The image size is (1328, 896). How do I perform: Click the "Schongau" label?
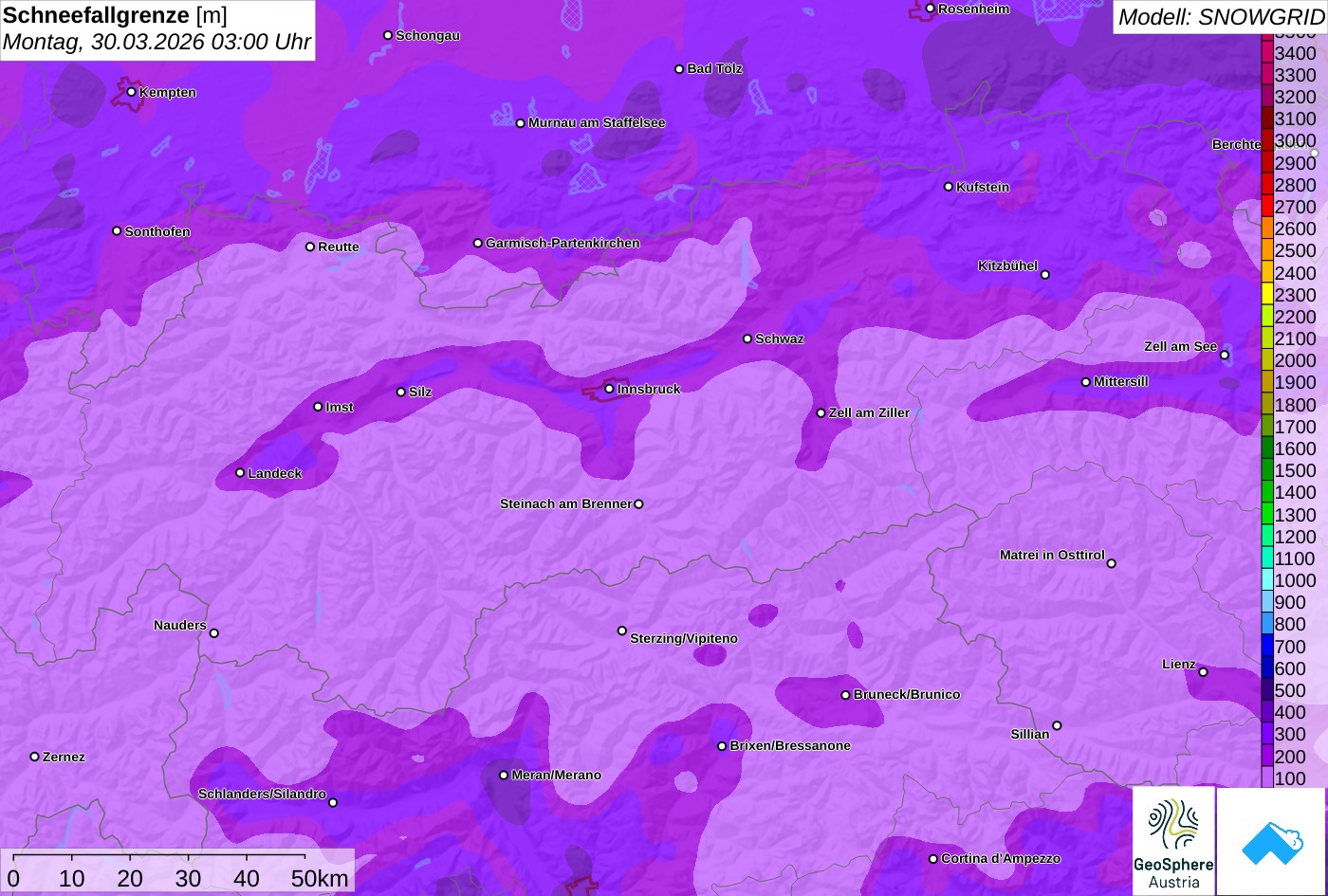428,35
